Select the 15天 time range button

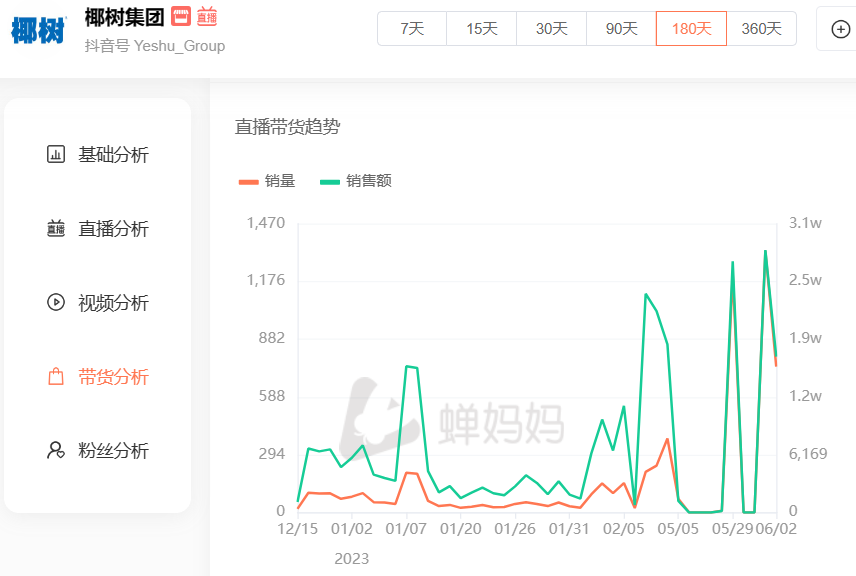[x=481, y=29]
